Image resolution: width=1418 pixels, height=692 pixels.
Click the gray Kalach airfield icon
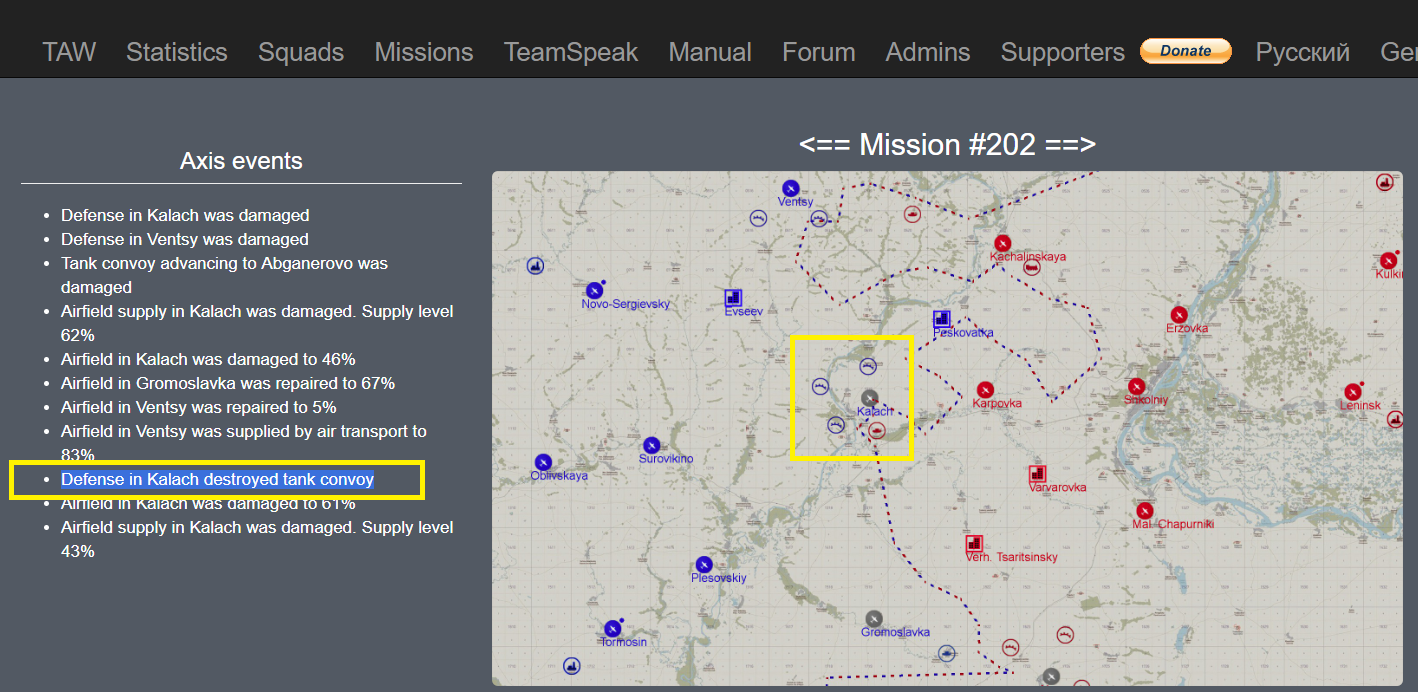[x=870, y=398]
